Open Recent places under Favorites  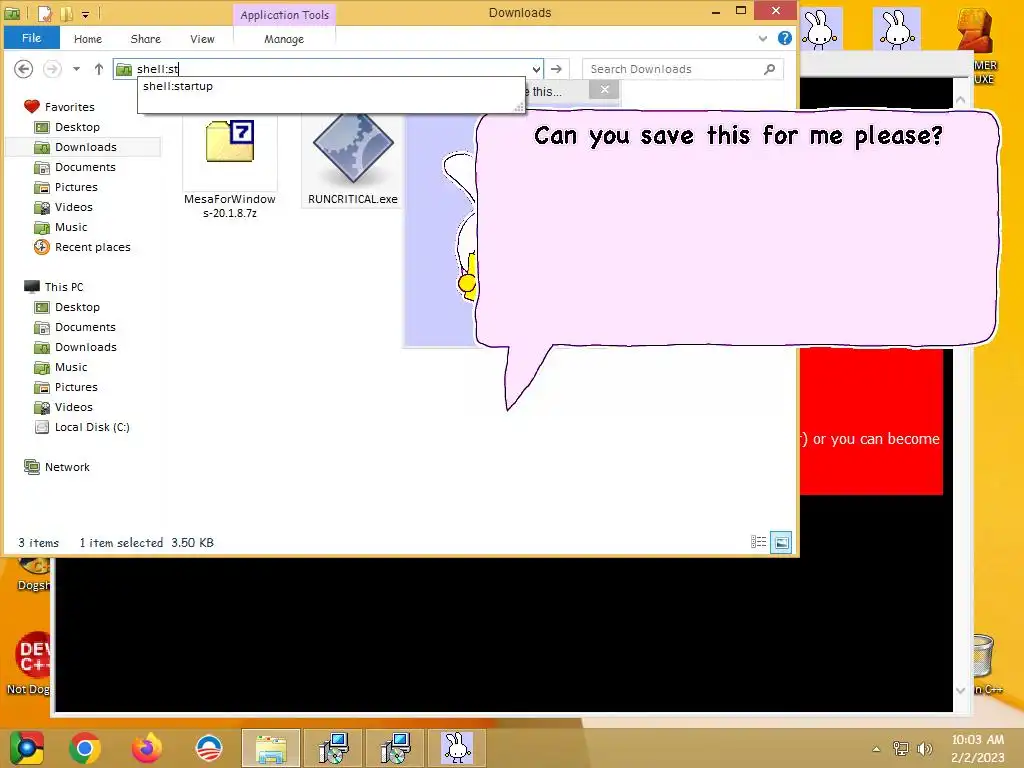click(x=92, y=247)
